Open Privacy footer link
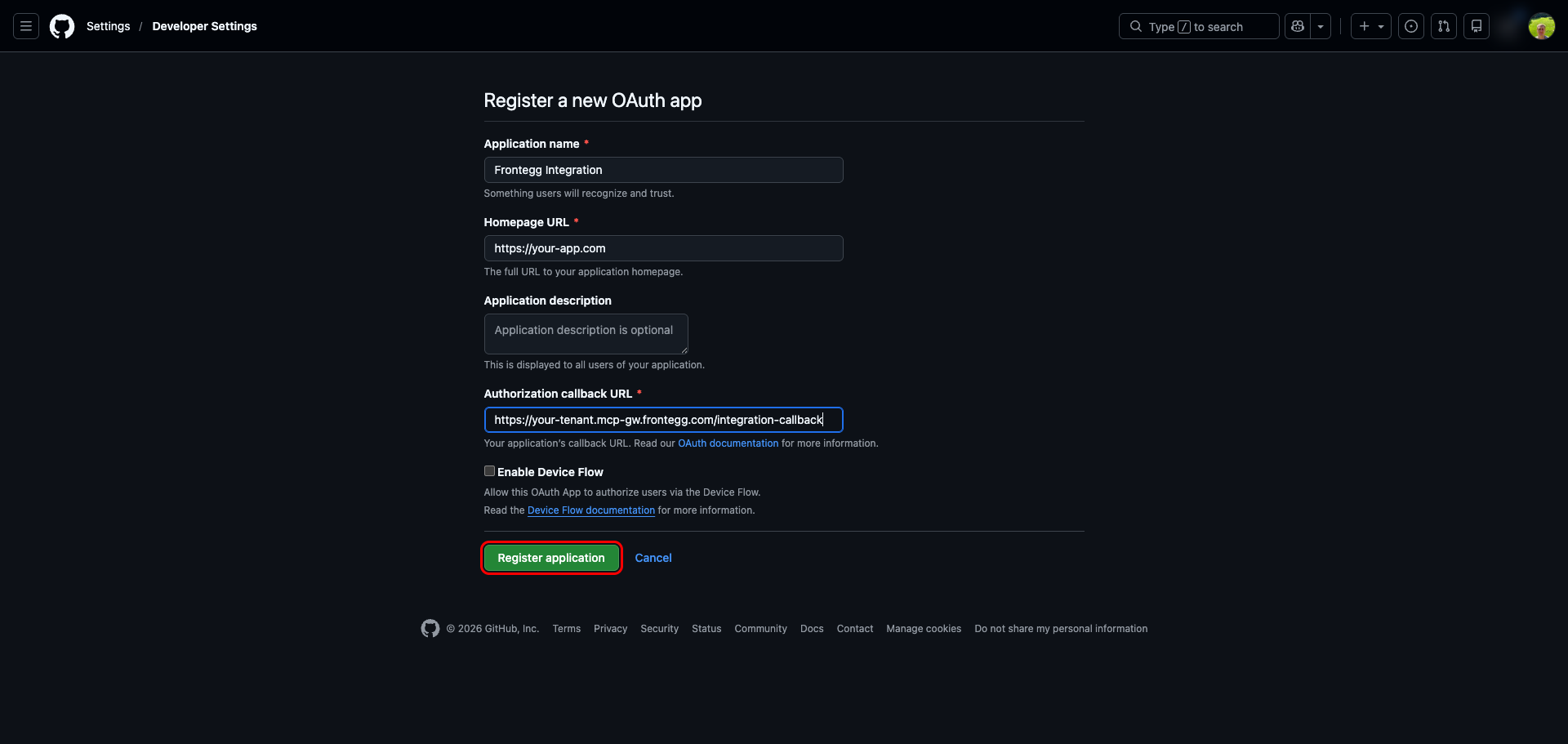The height and width of the screenshot is (744, 1568). [x=611, y=629]
